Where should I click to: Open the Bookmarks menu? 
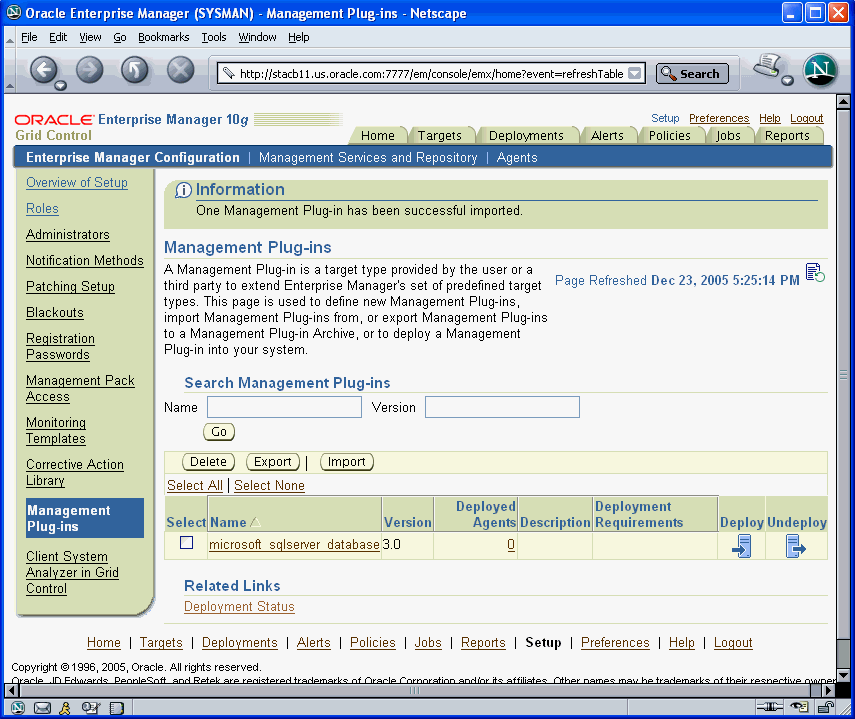click(163, 37)
